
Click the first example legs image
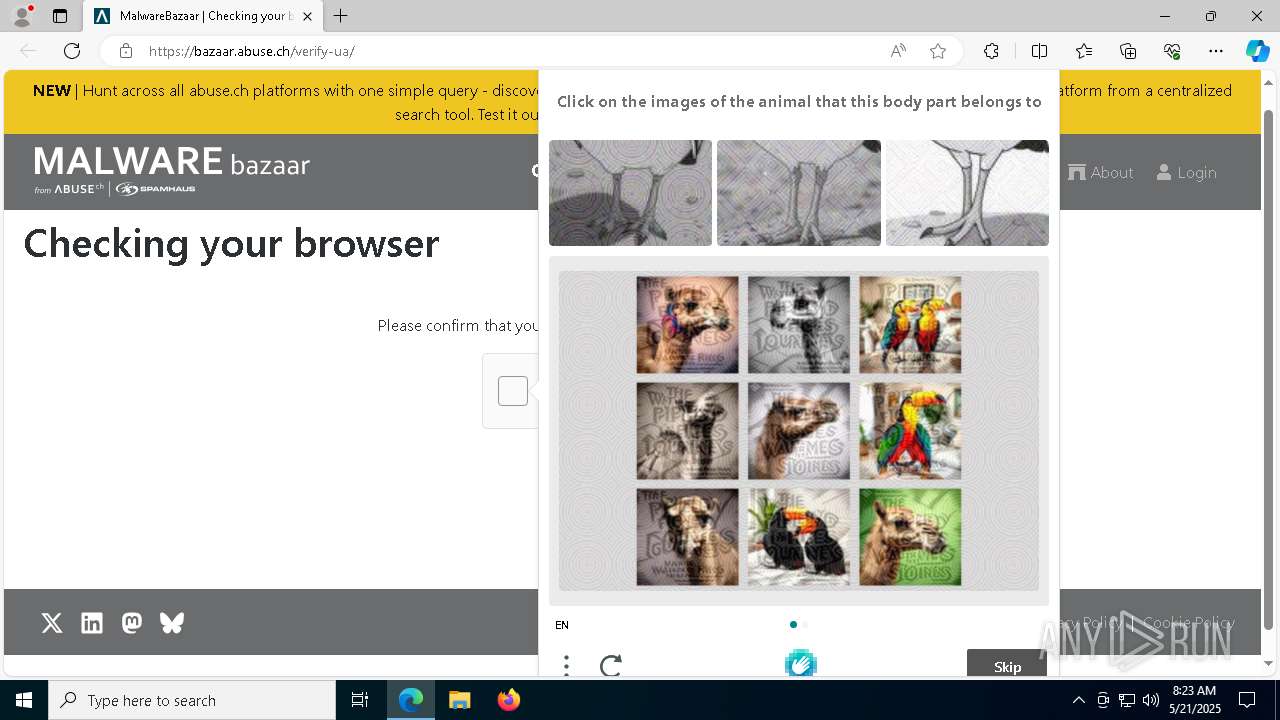[630, 193]
